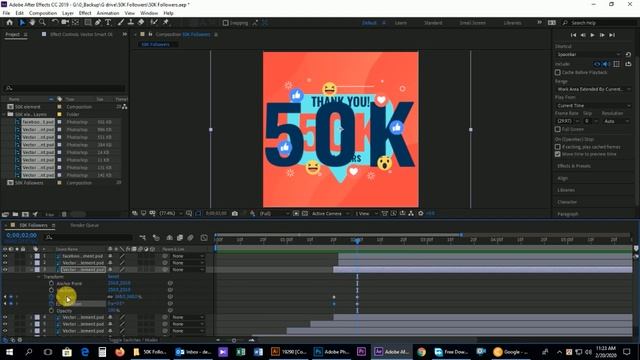Image resolution: width=640 pixels, height=360 pixels.
Task: Click New Composition icon in Project panel
Action: click(x=25, y=214)
